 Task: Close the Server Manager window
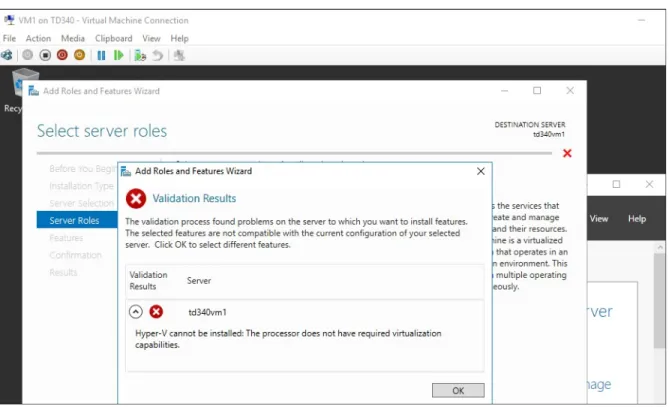tap(649, 184)
